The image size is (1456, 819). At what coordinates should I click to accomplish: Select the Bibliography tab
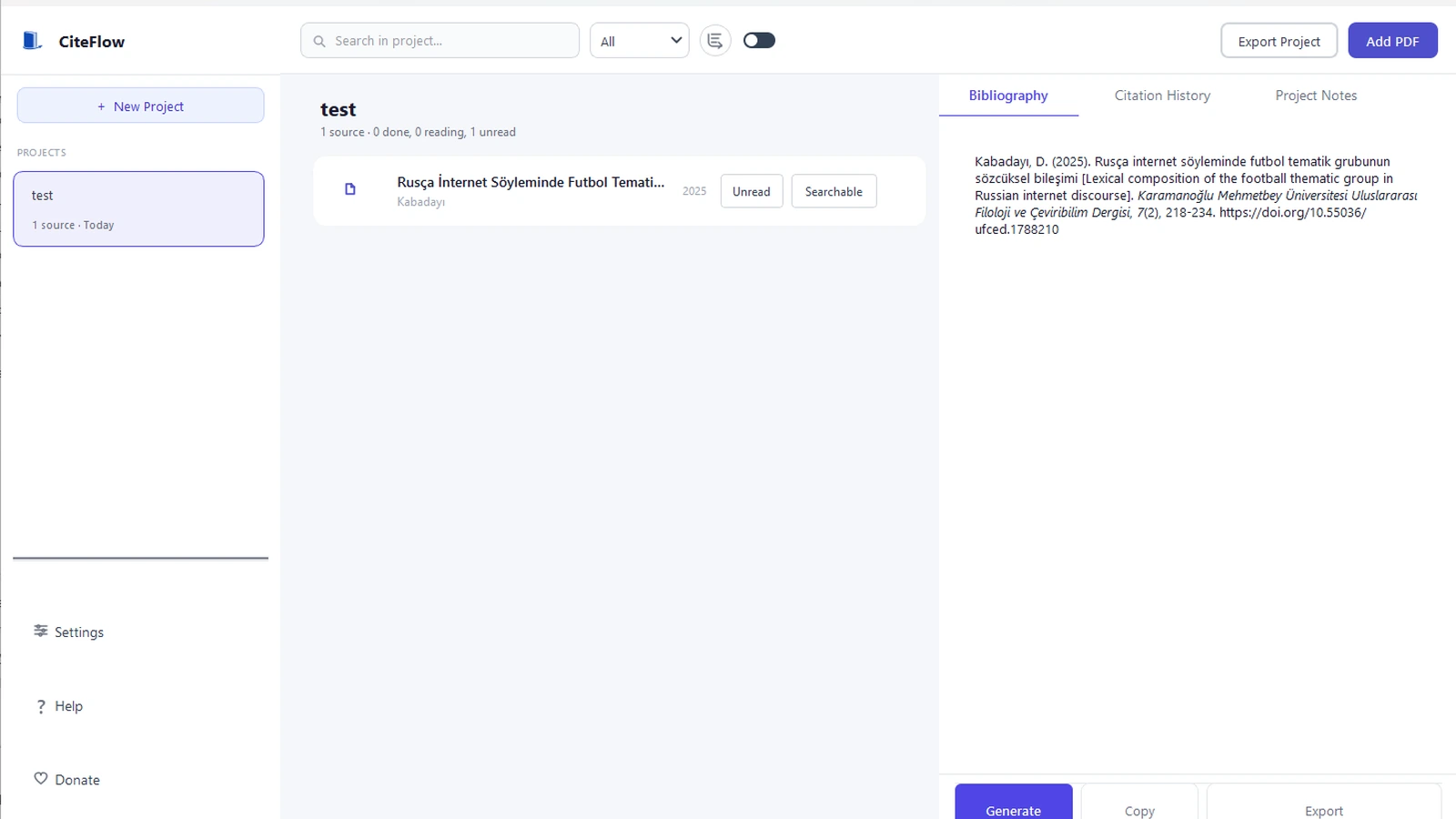tap(1008, 96)
